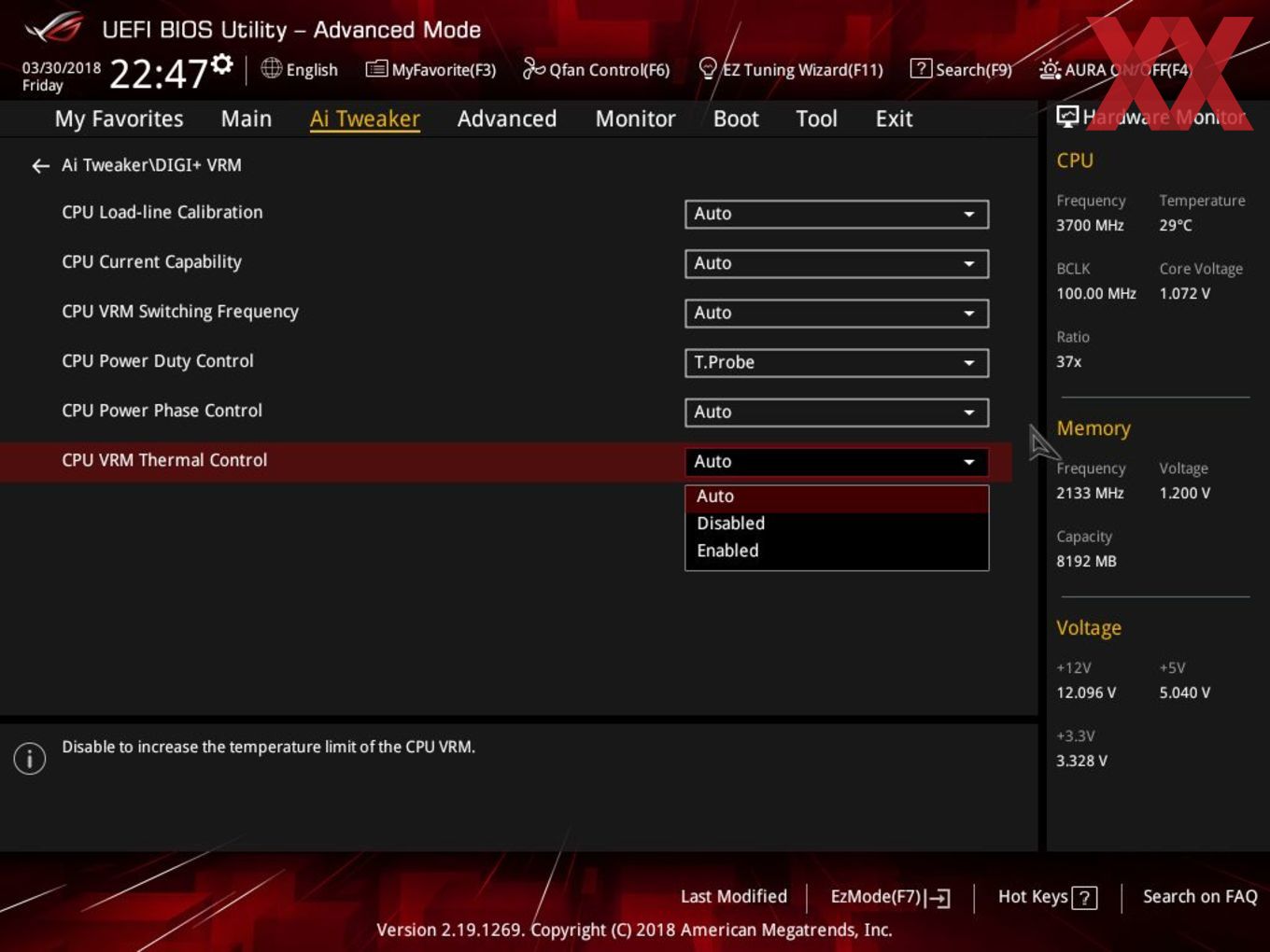The width and height of the screenshot is (1270, 952).
Task: Show Hot Keys list
Action: 1047,897
